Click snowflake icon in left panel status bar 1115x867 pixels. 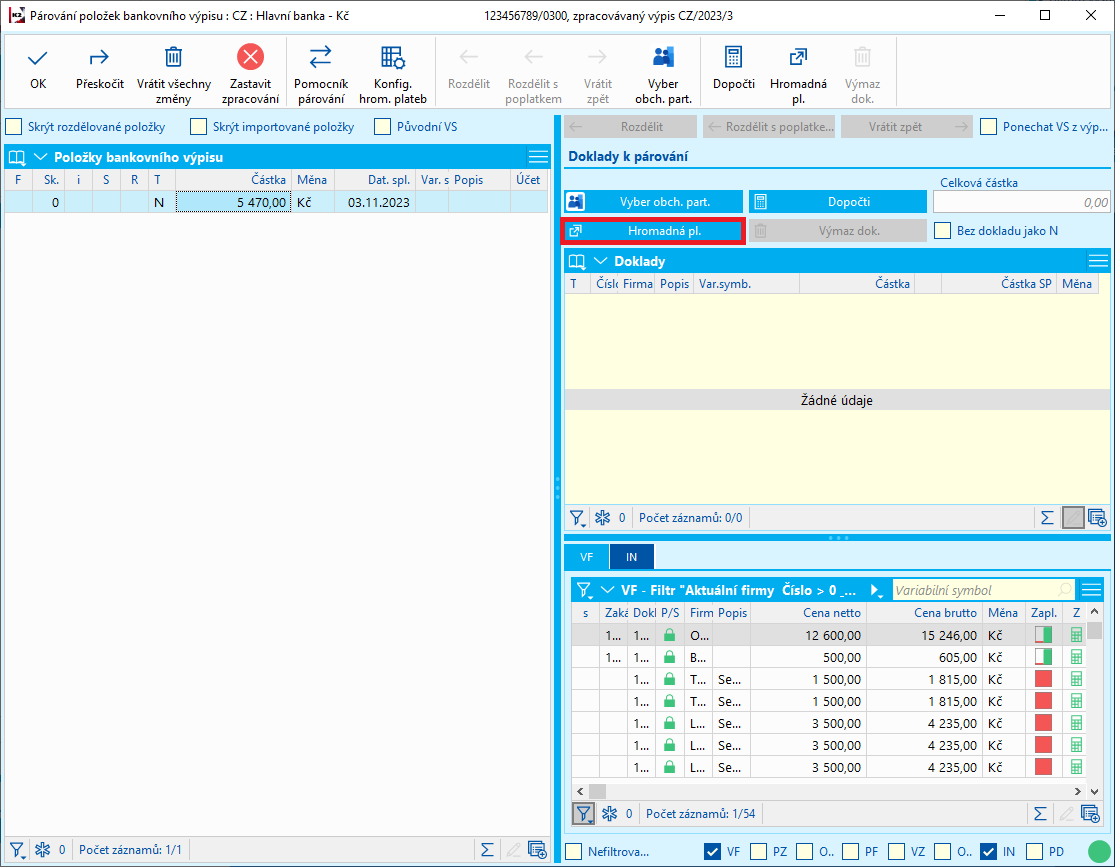(x=43, y=849)
